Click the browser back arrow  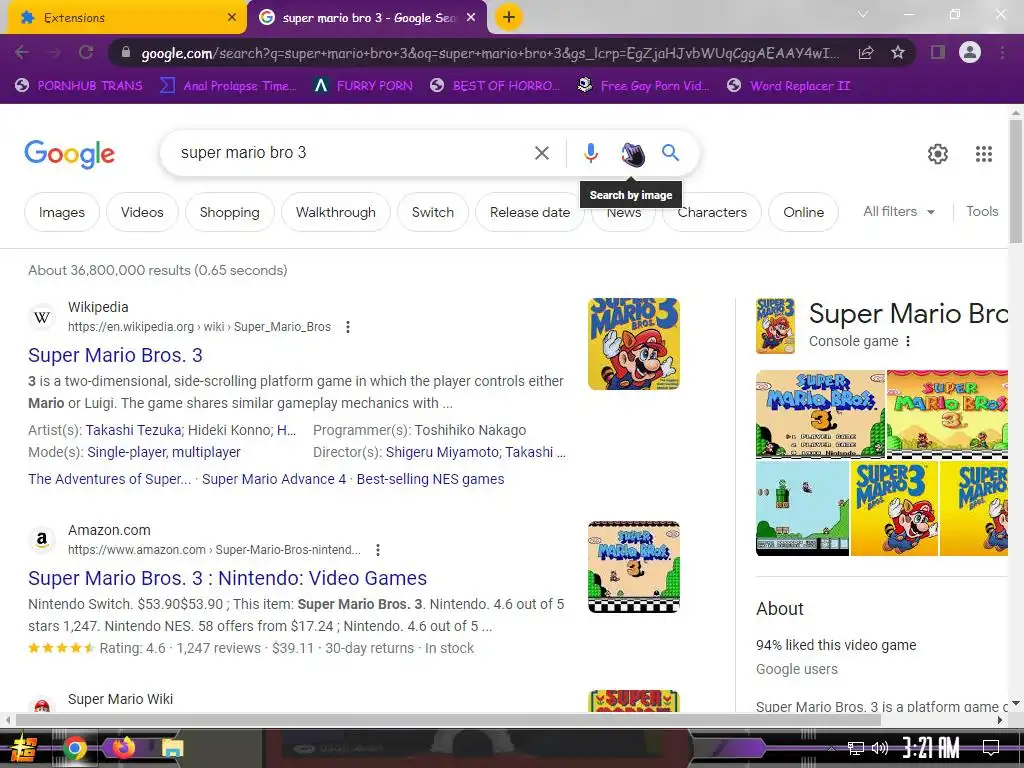22,52
